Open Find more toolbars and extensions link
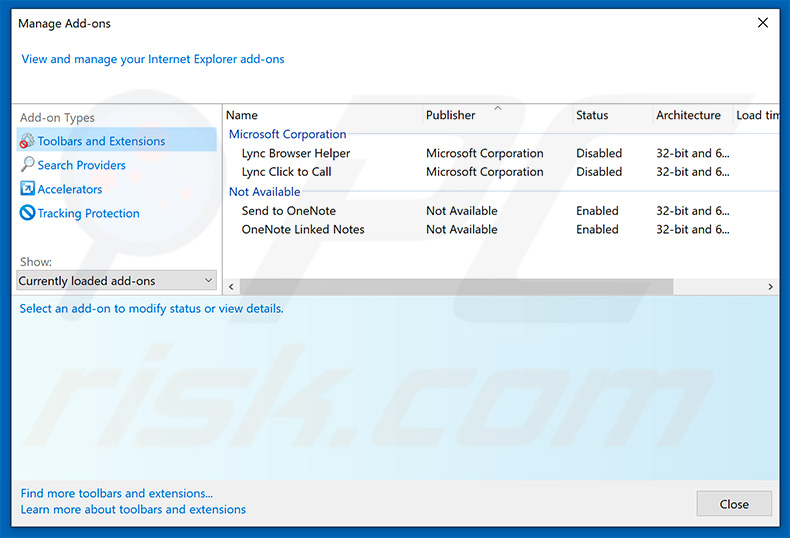 coord(117,493)
